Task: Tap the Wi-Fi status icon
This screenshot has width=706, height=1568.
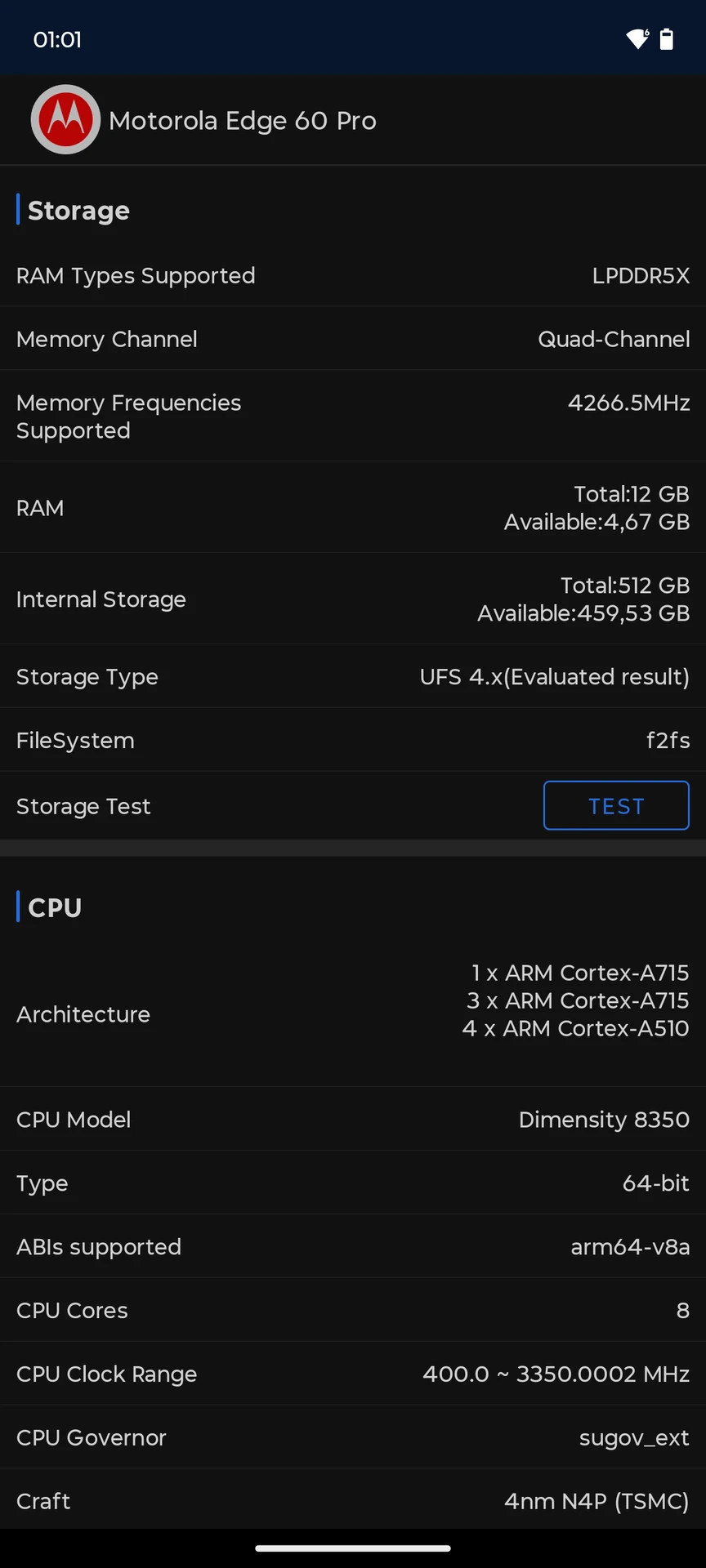Action: point(637,39)
